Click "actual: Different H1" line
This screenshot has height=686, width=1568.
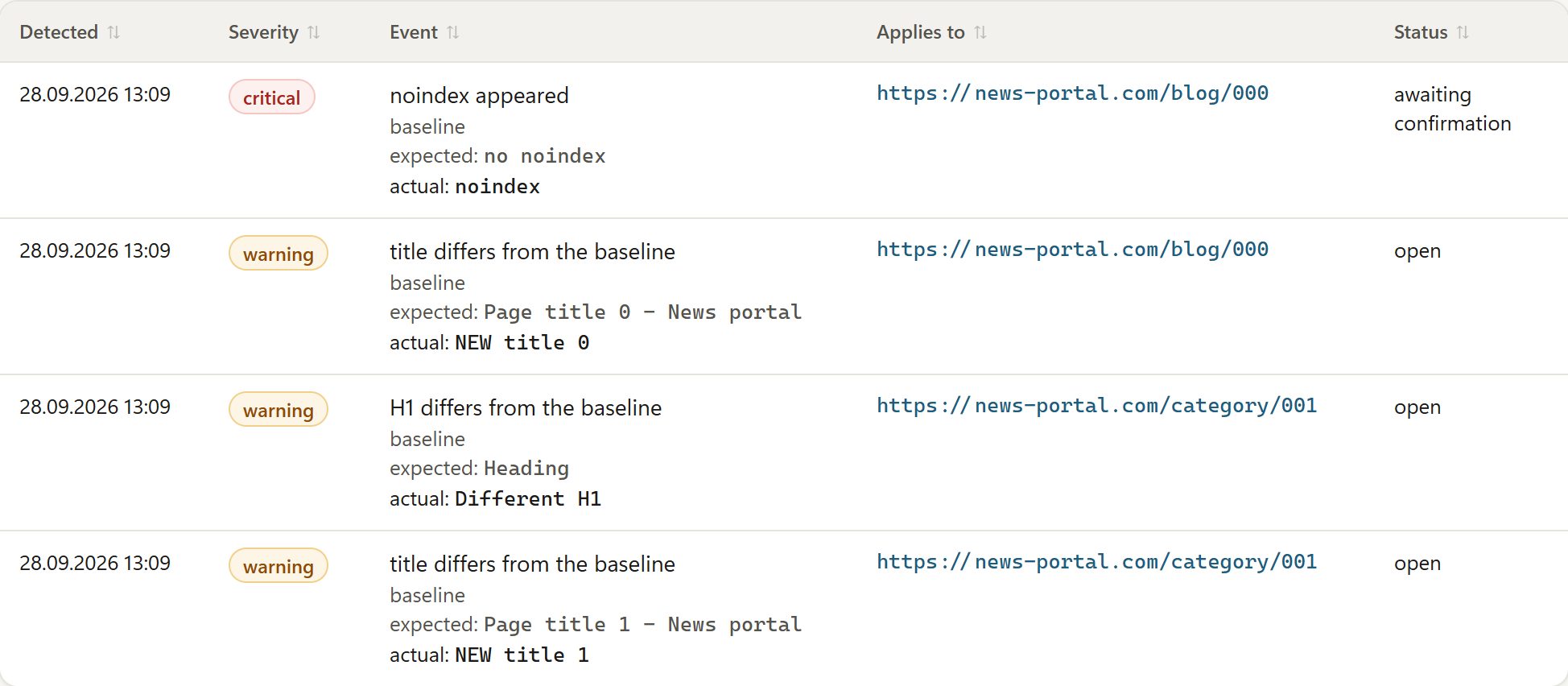[495, 499]
